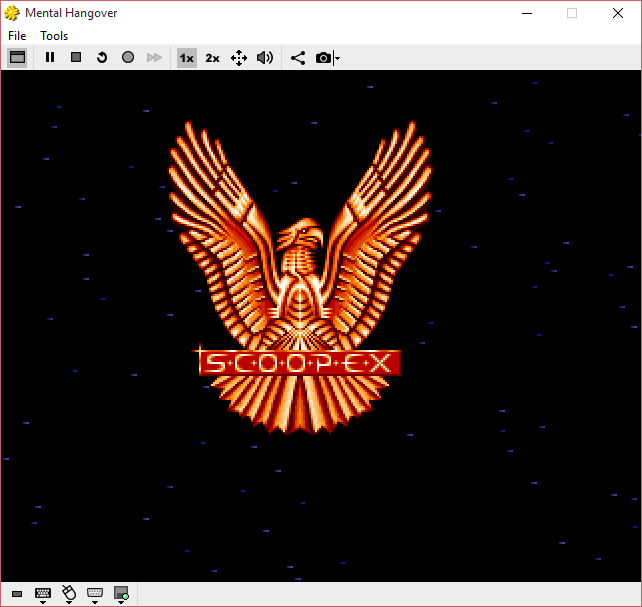This screenshot has width=642, height=607.
Task: Open the File menu
Action: point(17,36)
